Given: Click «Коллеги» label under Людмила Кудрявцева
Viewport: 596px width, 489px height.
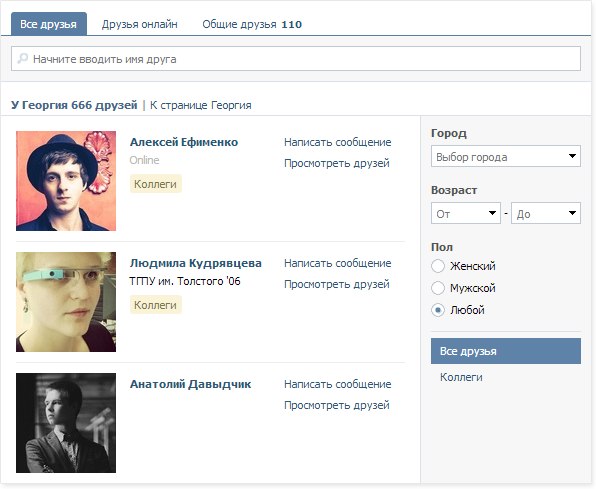Looking at the screenshot, I should tap(155, 305).
